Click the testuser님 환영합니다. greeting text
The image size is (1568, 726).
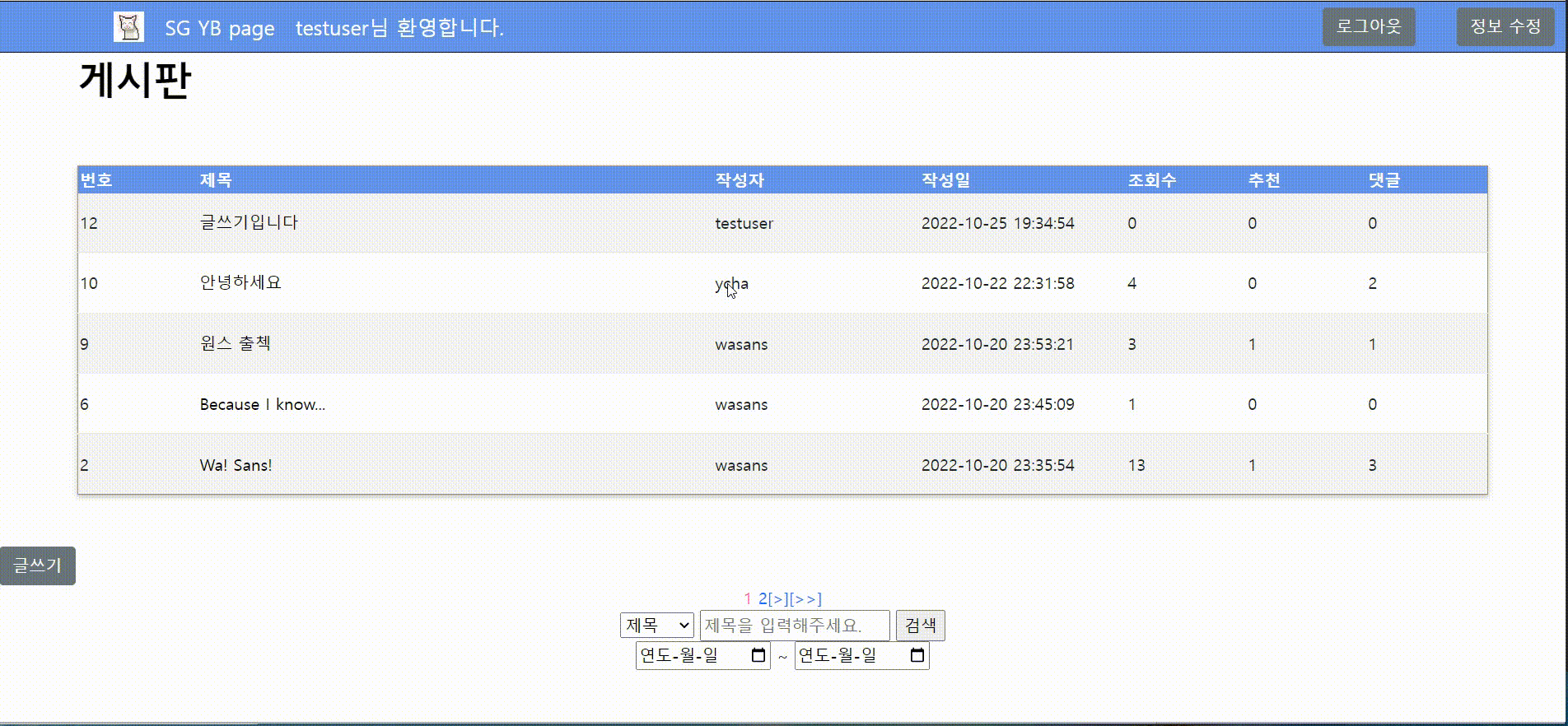[x=399, y=28]
